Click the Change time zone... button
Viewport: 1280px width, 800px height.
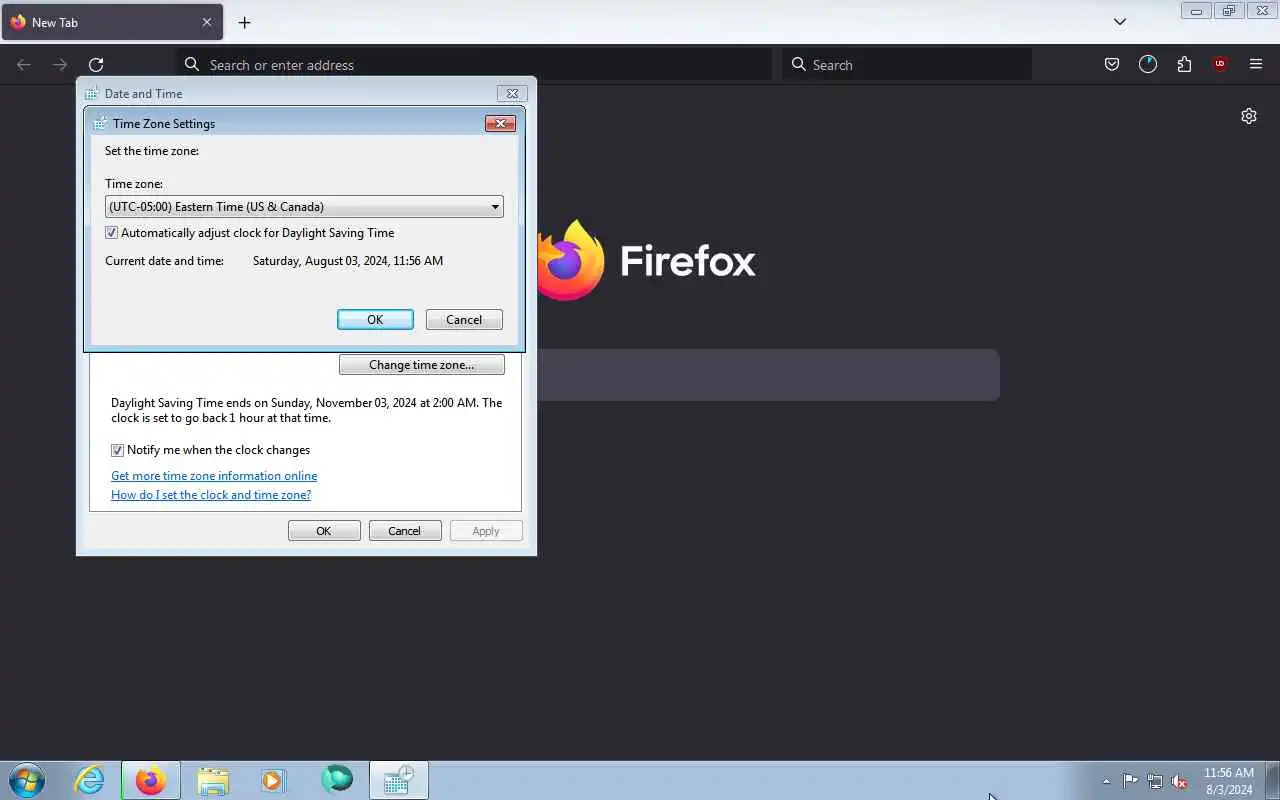pos(422,365)
